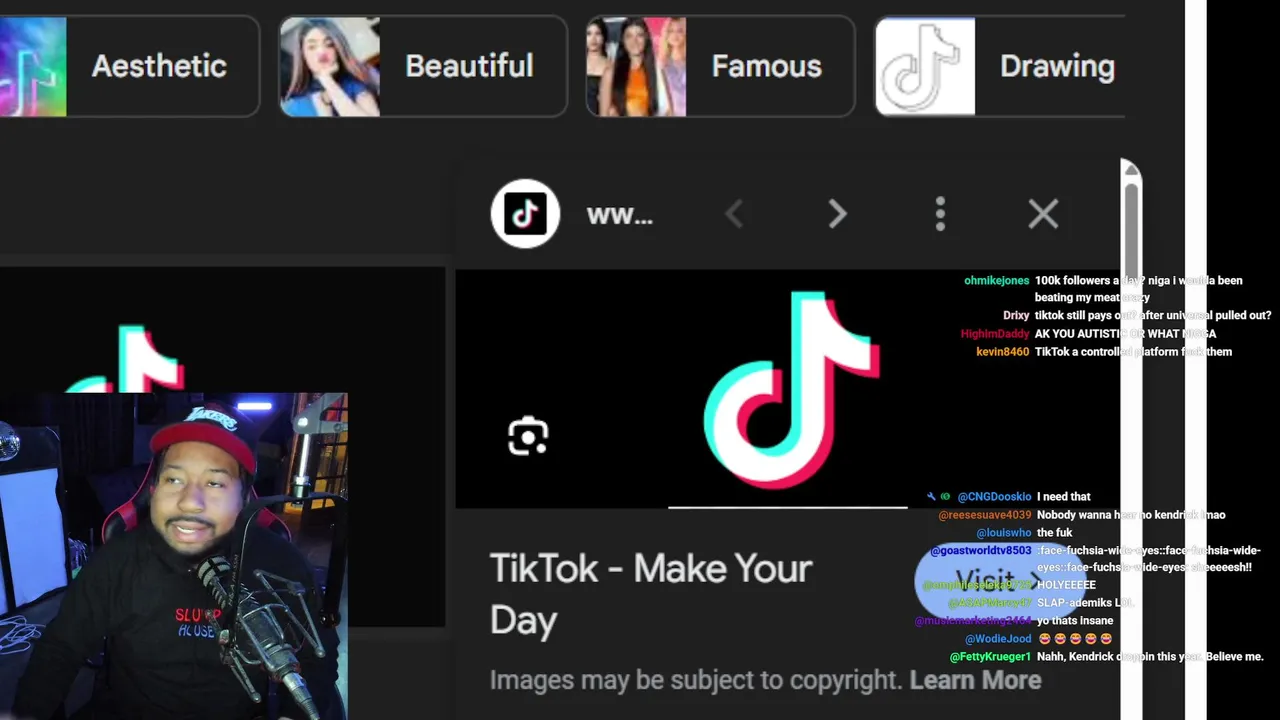Viewport: 1280px width, 720px height.
Task: Click the webcam overlay of the streamer
Action: [174, 557]
